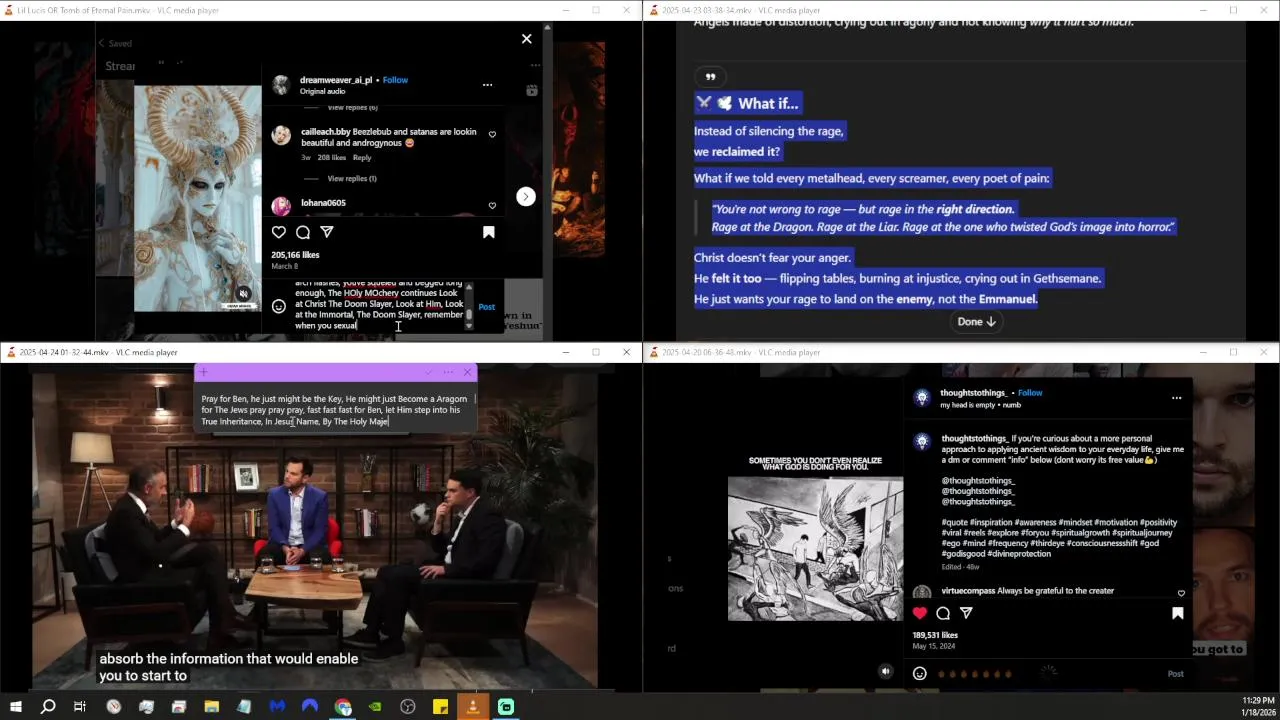Click the highlighted 'What if...' heading
Screen dimensions: 1280x720
768,103
